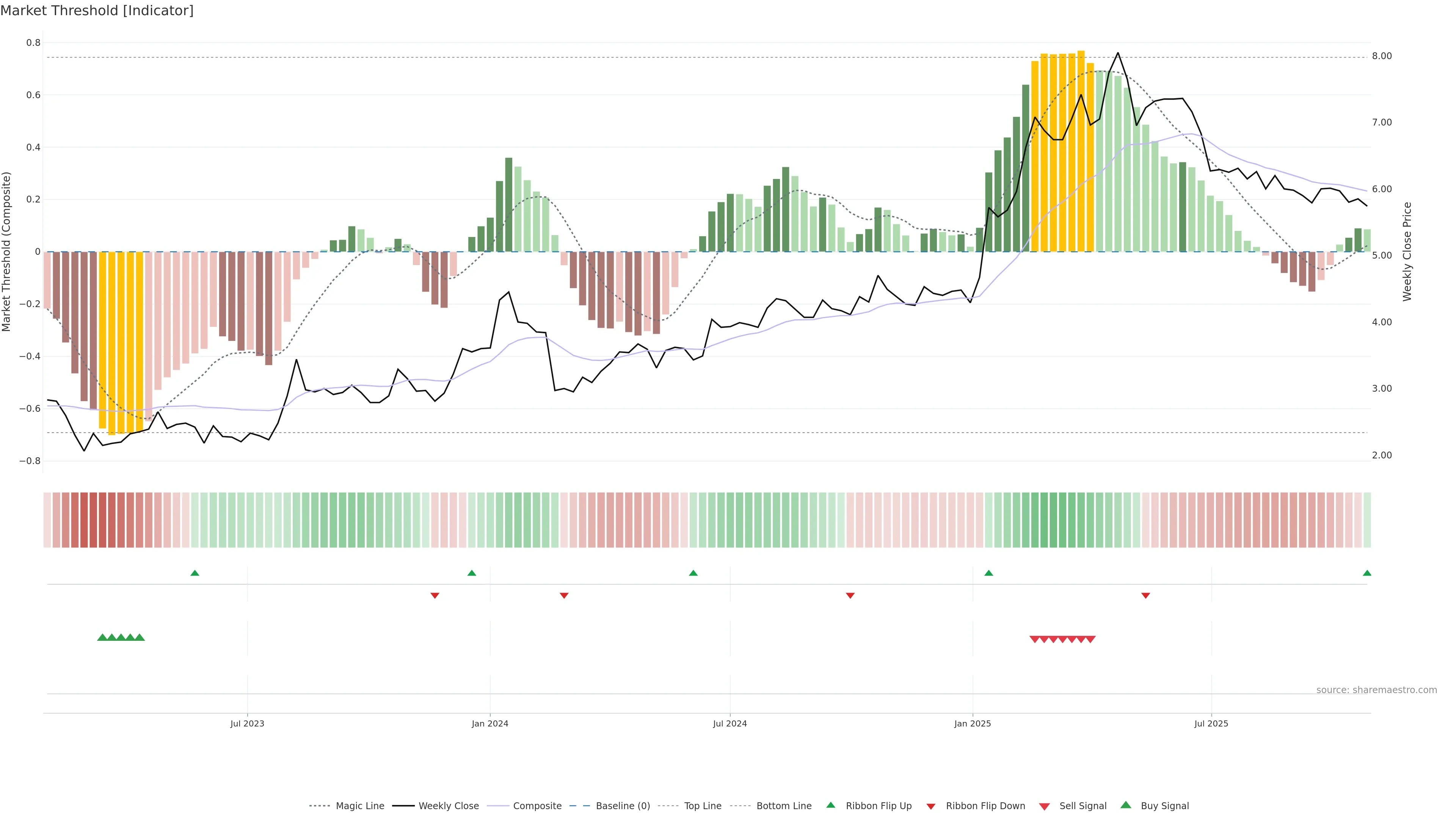Click ribbon flip down marker after Jan 2024
Viewport: 1456px width, 819px height.
[x=564, y=596]
